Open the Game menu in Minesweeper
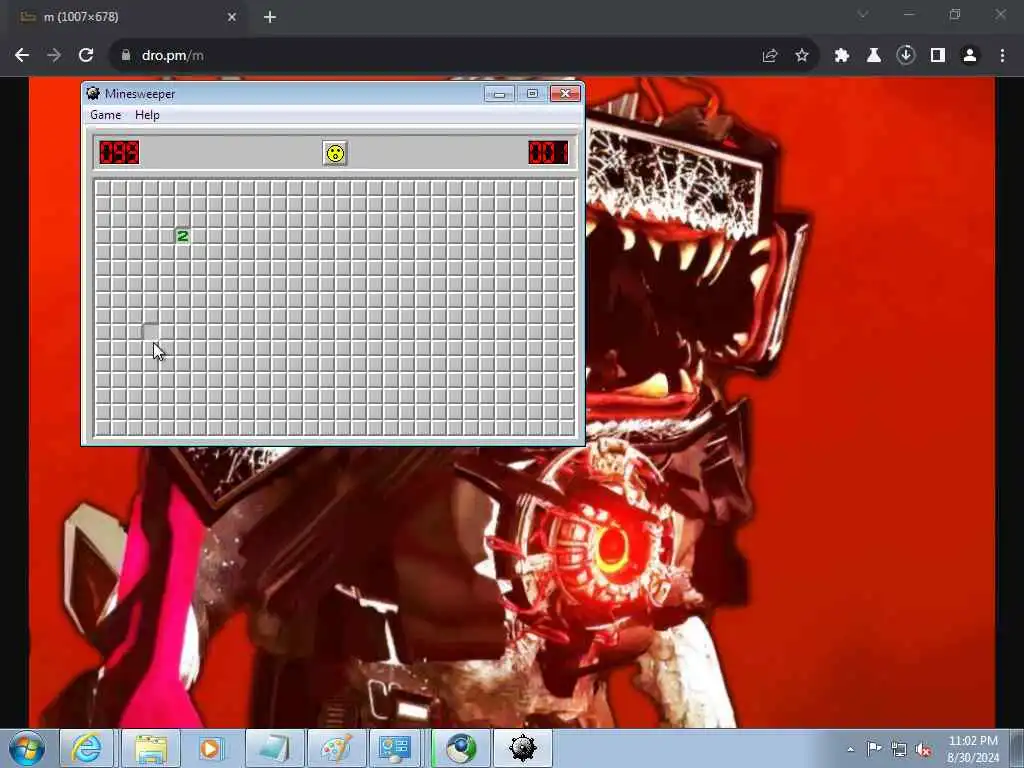This screenshot has width=1024, height=768. pos(106,115)
